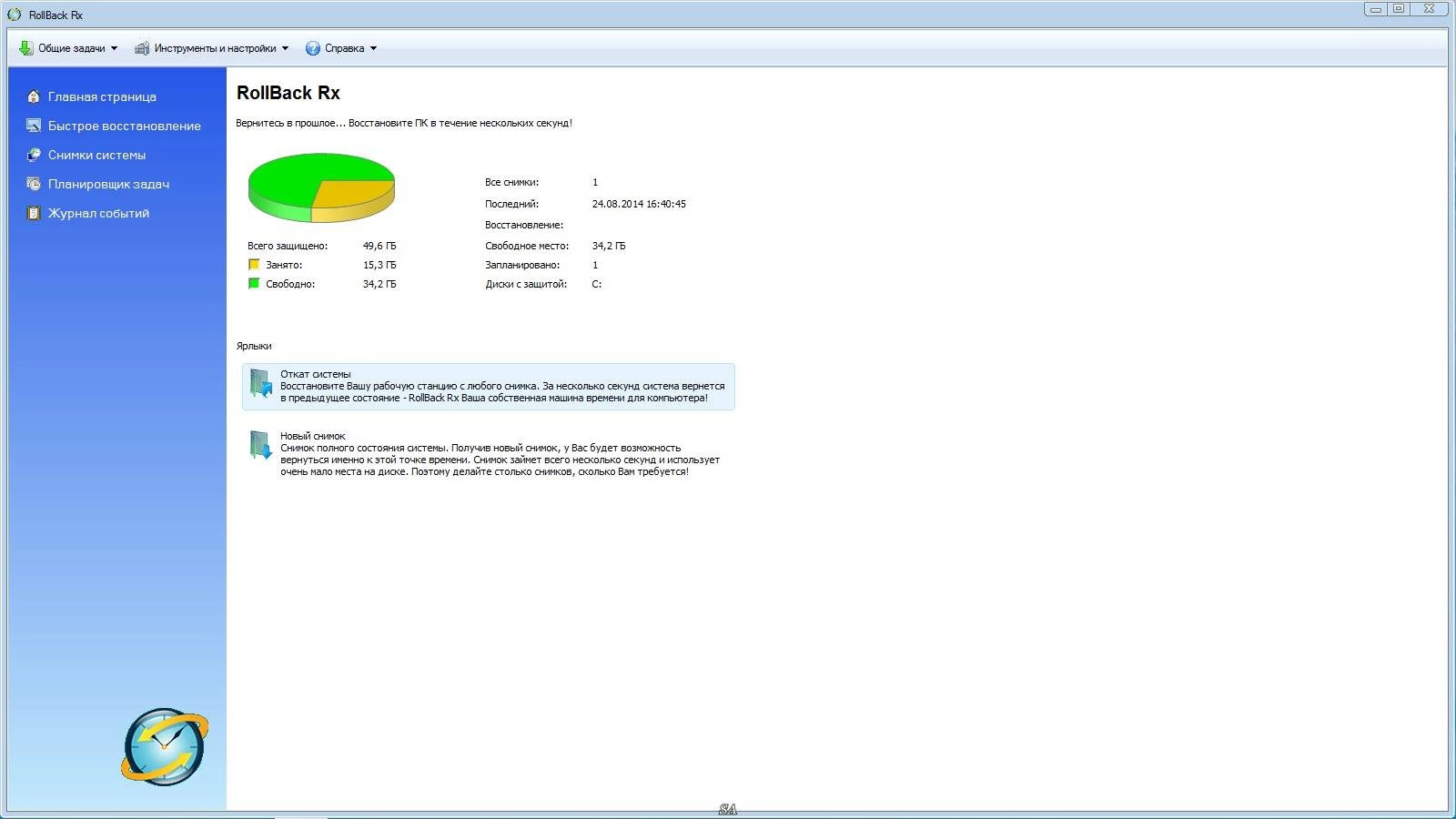Expand the arrow next to Общие задачи

point(114,48)
